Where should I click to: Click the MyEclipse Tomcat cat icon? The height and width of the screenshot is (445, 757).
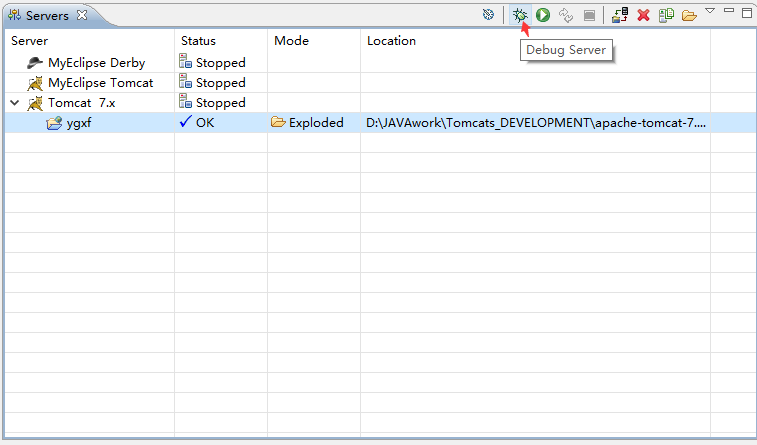(35, 83)
